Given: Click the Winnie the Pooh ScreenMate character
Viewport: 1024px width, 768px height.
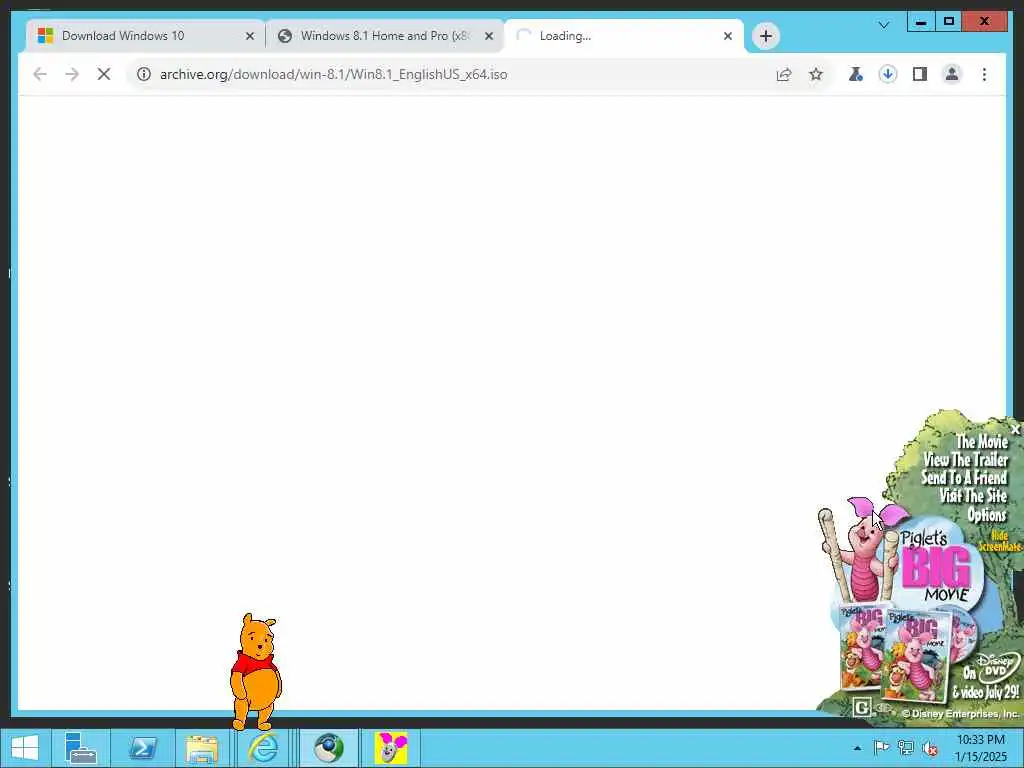Looking at the screenshot, I should click(256, 671).
